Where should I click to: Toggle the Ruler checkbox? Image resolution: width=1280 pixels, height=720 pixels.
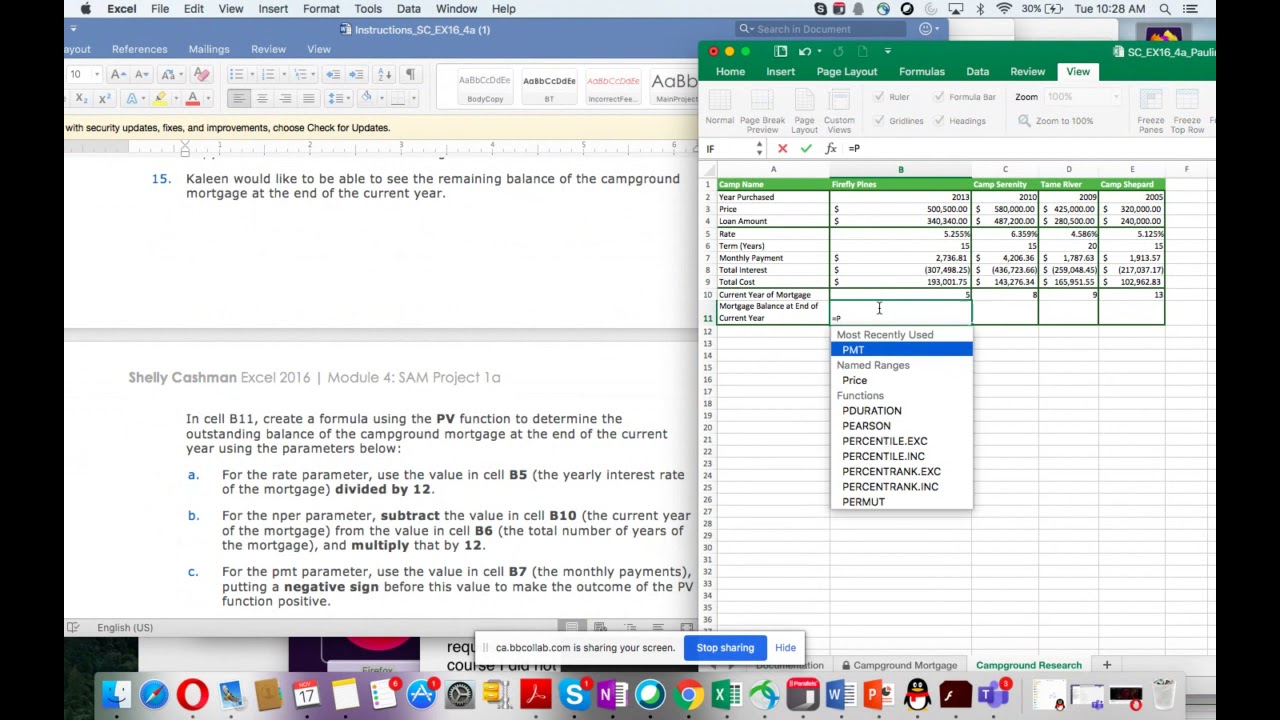(879, 97)
